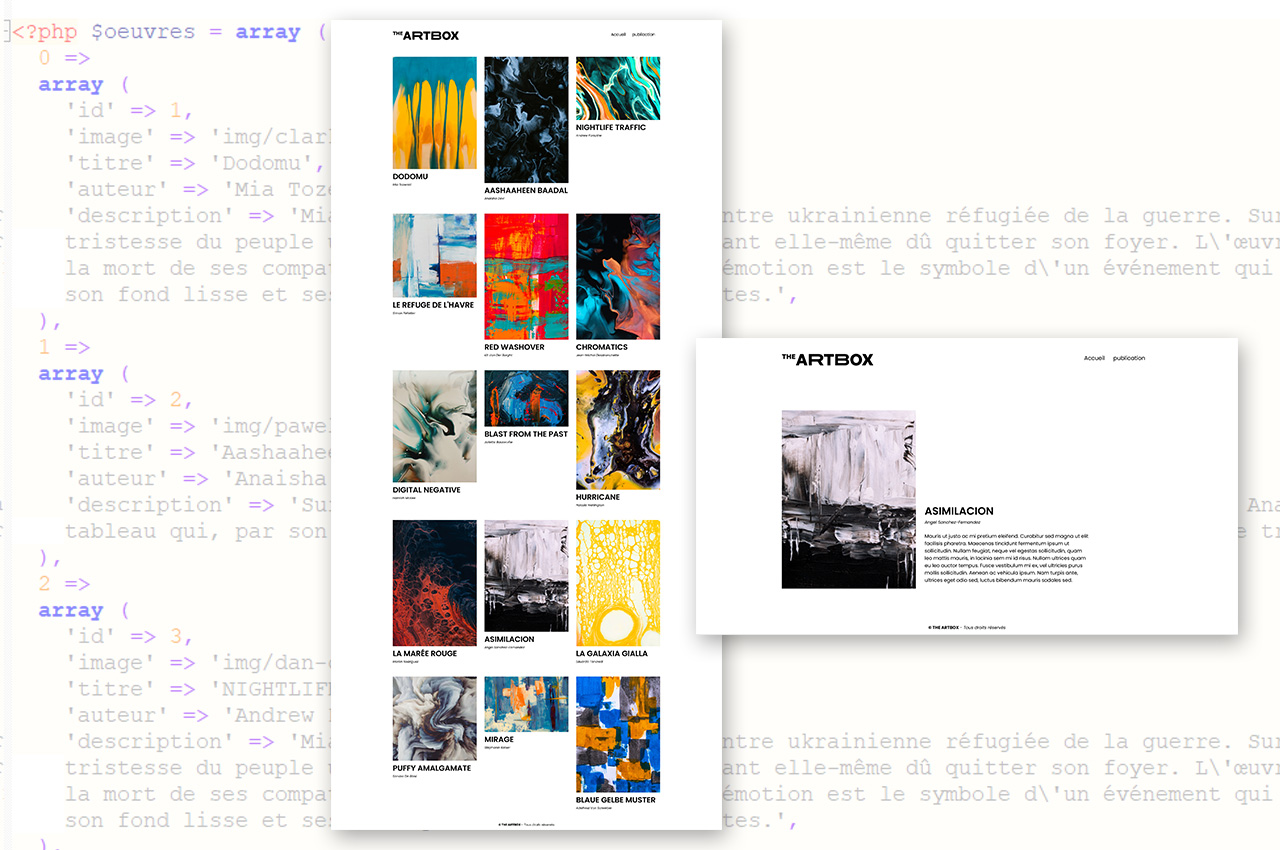
Task: Click the Red Washover painting thumbnail
Action: pos(526,276)
